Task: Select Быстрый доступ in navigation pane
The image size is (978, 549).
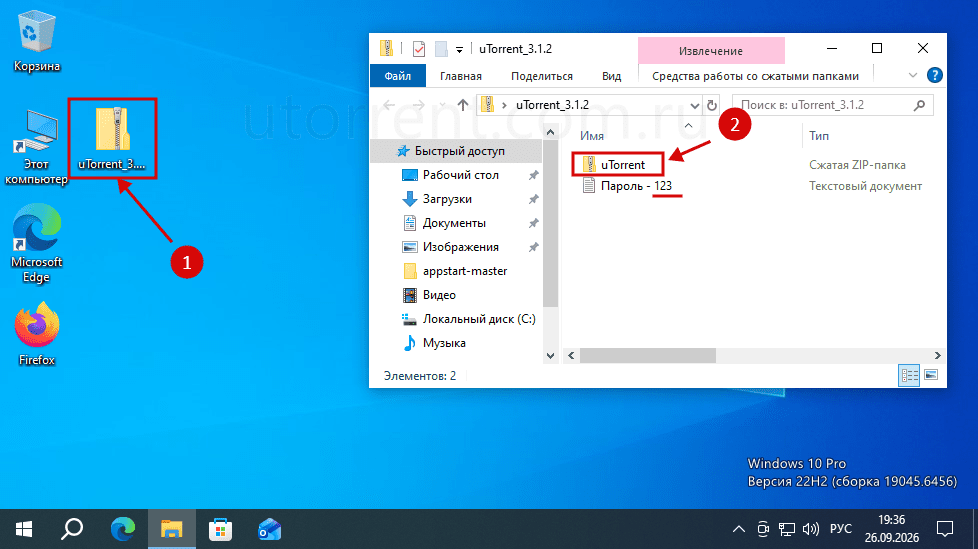Action: 457,151
